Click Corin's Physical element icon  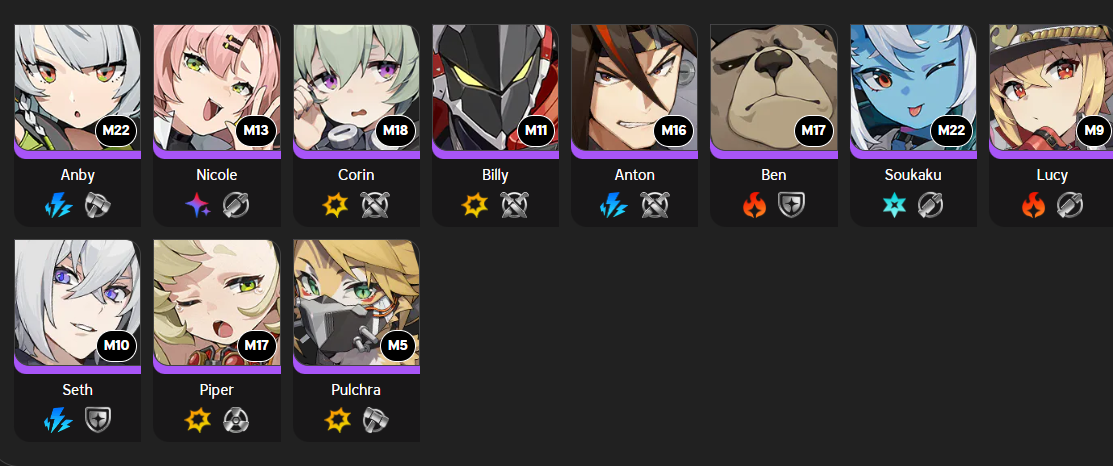click(336, 206)
